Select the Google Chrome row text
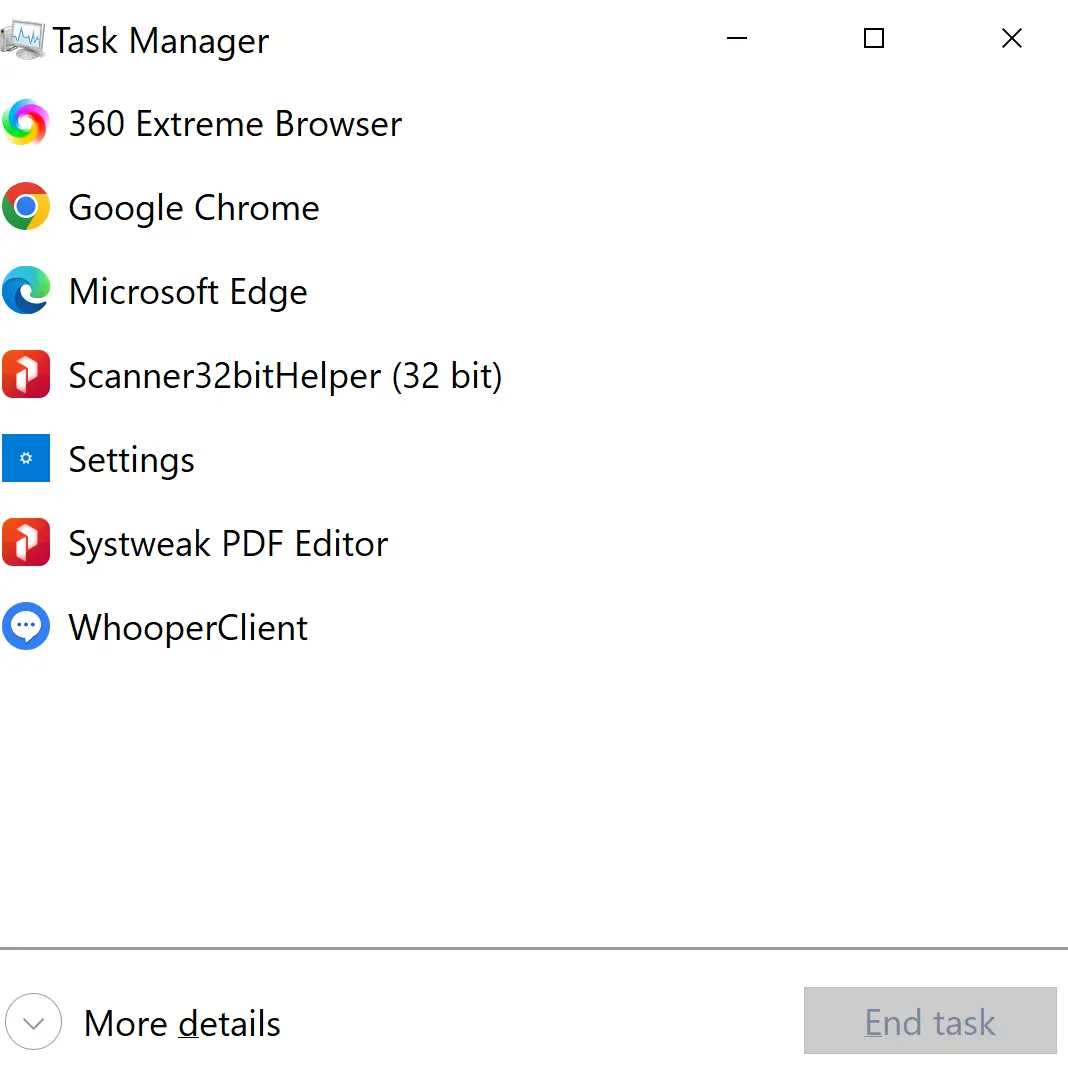The image size is (1068, 1072). pyautogui.click(x=194, y=209)
